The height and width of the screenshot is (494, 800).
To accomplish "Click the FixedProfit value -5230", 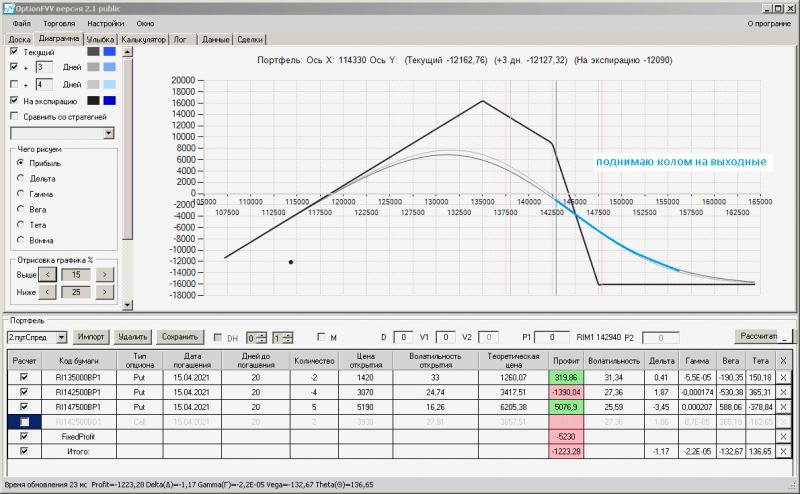I will pyautogui.click(x=566, y=437).
